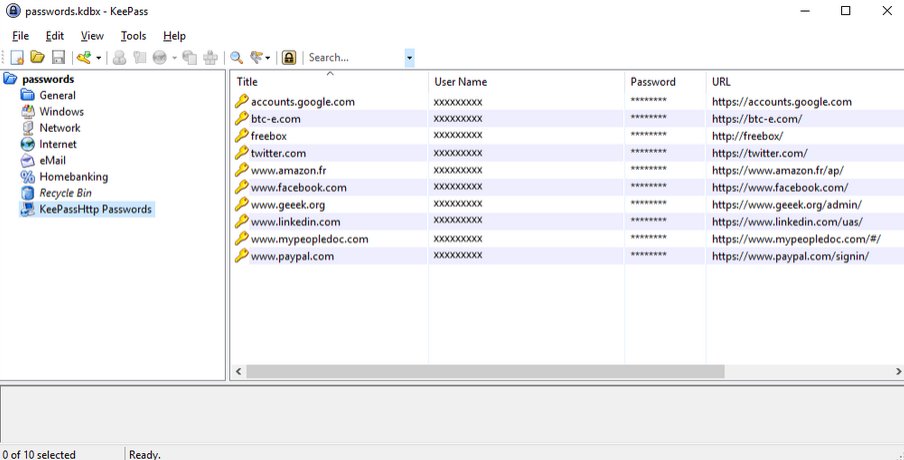The width and height of the screenshot is (904, 460).
Task: Click key icon of twitter.com entry
Action: 242,153
